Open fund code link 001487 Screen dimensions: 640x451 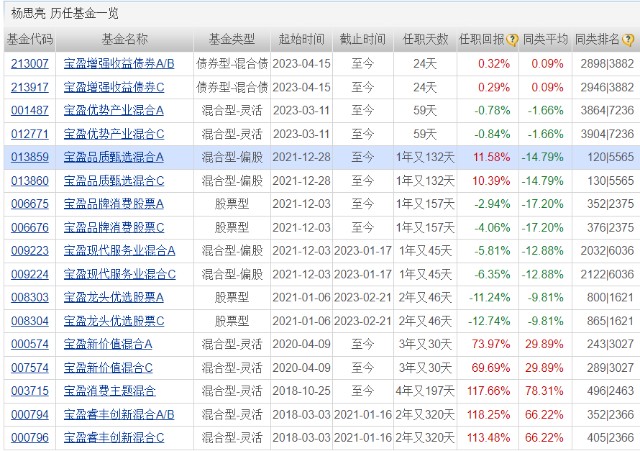click(30, 111)
